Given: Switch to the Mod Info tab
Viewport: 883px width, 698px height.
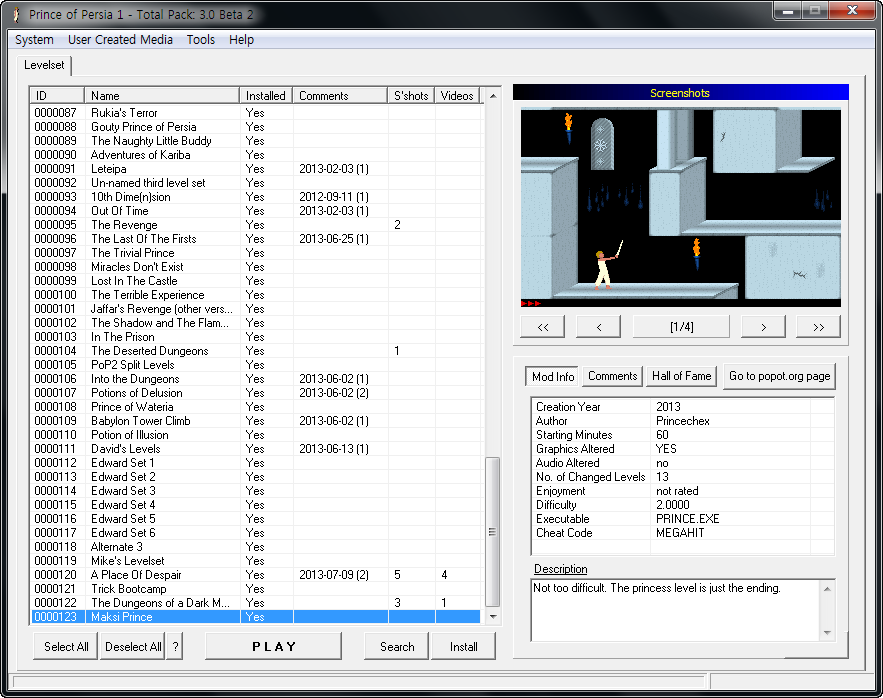Looking at the screenshot, I should [x=553, y=377].
